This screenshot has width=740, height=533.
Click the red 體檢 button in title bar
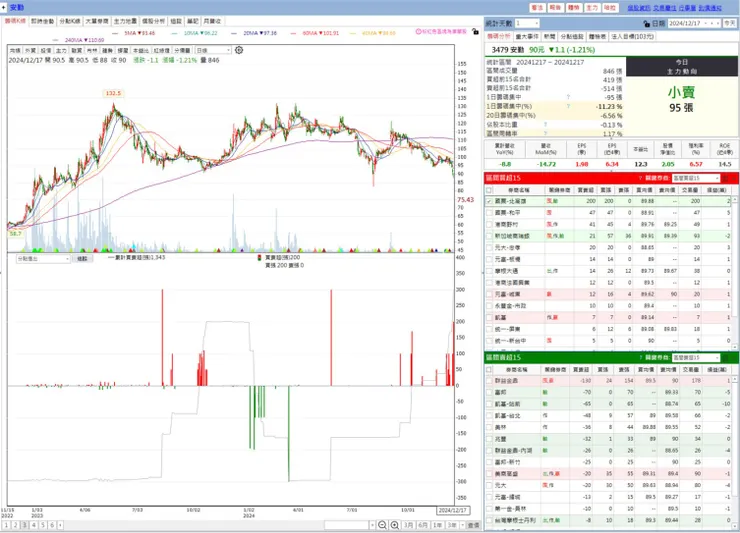click(x=573, y=8)
